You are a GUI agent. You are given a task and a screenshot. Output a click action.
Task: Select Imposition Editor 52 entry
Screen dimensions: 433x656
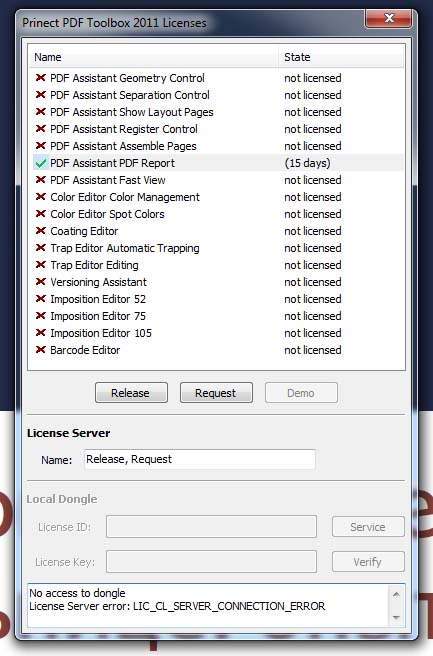point(218,299)
